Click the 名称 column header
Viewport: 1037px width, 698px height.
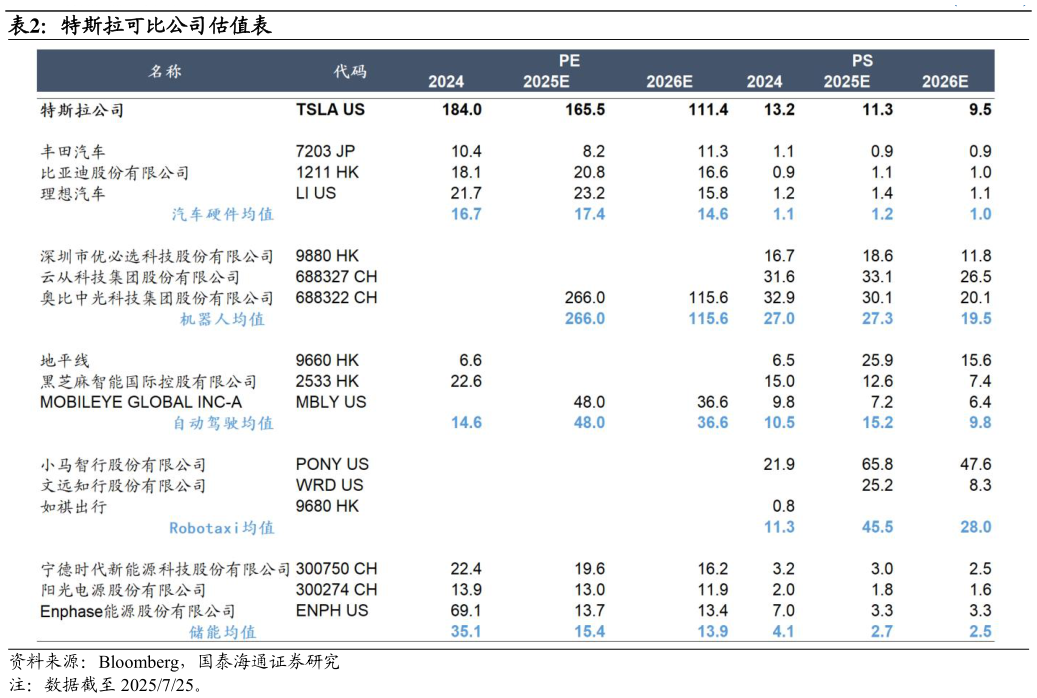click(x=166, y=71)
